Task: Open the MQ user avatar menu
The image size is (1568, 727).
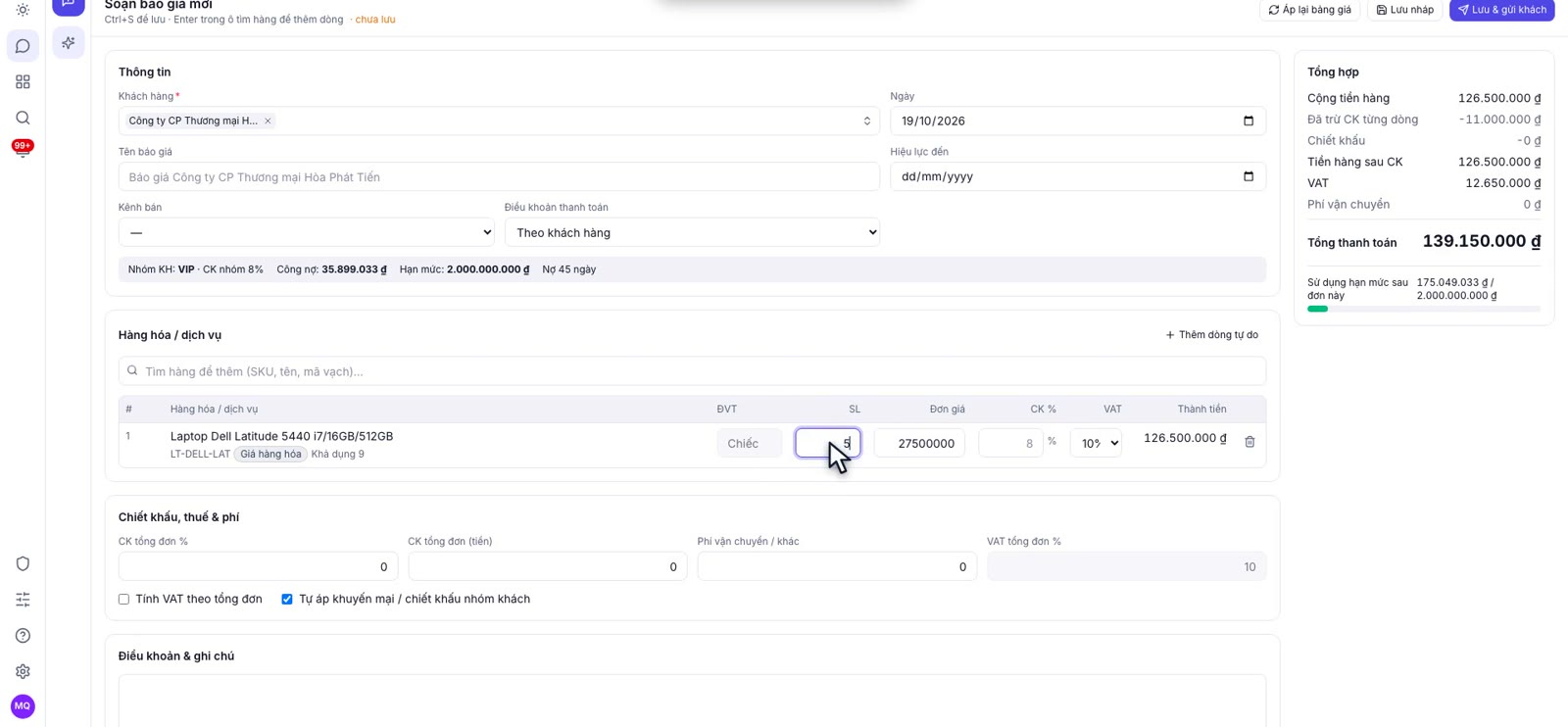Action: 23,705
